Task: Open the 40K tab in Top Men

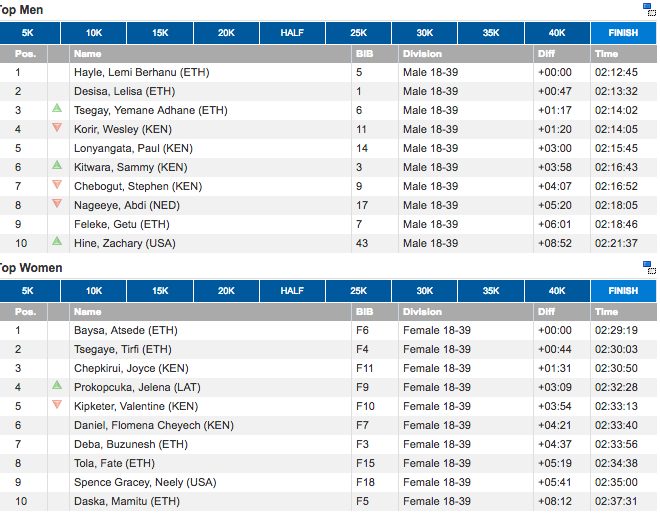Action: 557,33
